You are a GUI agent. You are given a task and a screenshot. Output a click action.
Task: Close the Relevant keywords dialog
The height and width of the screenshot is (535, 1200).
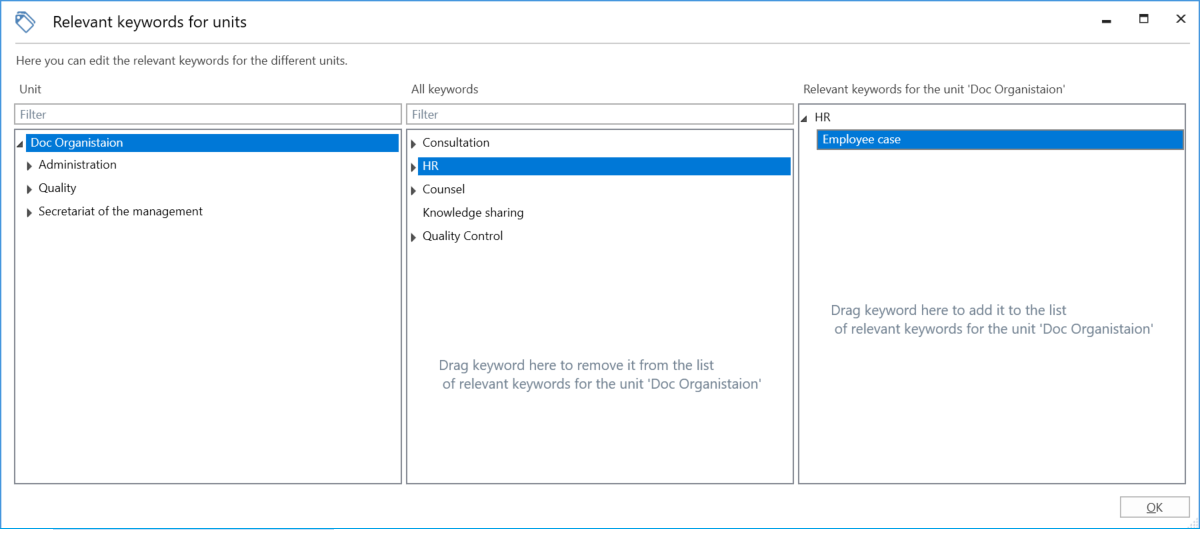pos(1180,19)
